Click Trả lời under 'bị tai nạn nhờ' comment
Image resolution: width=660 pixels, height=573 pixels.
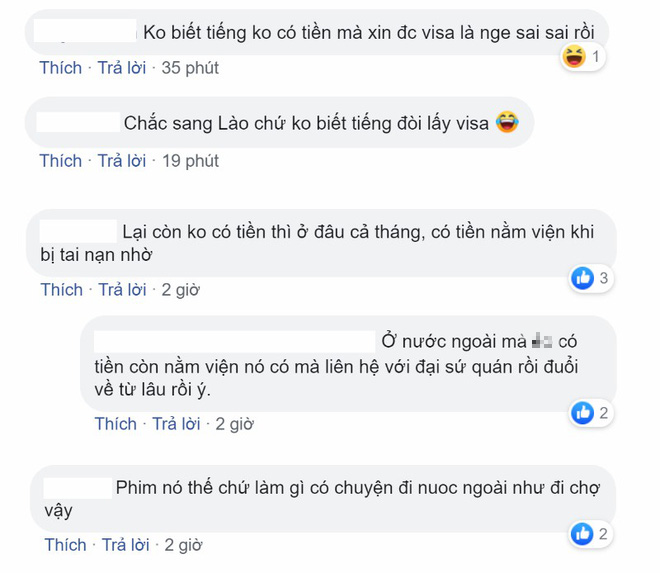(x=122, y=290)
